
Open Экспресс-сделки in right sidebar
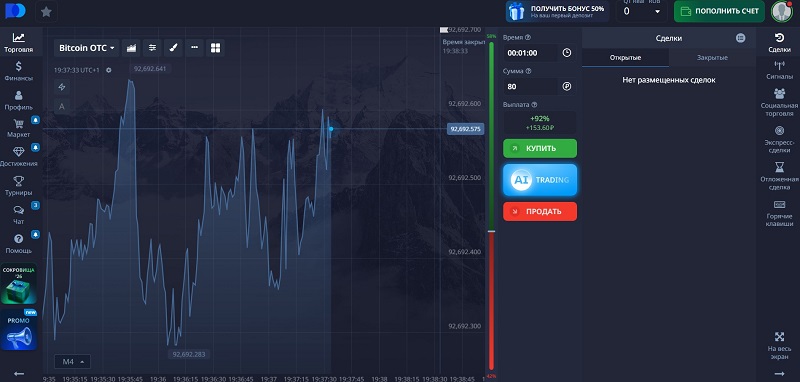click(779, 139)
